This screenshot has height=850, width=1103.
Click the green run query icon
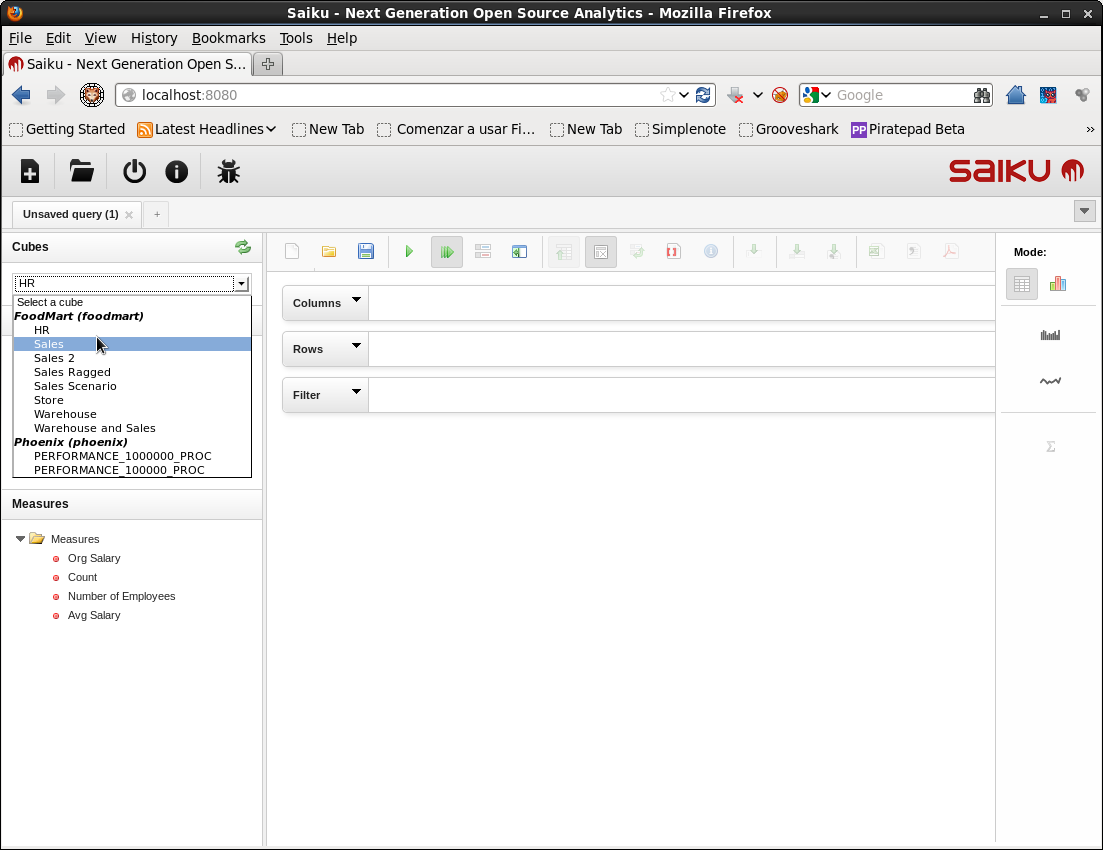pyautogui.click(x=409, y=252)
